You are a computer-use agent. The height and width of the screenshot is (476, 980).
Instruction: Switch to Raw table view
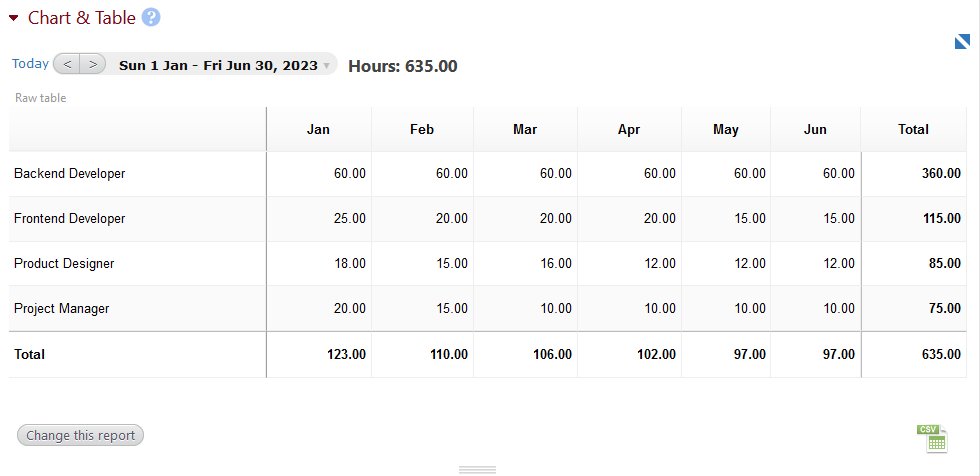41,98
